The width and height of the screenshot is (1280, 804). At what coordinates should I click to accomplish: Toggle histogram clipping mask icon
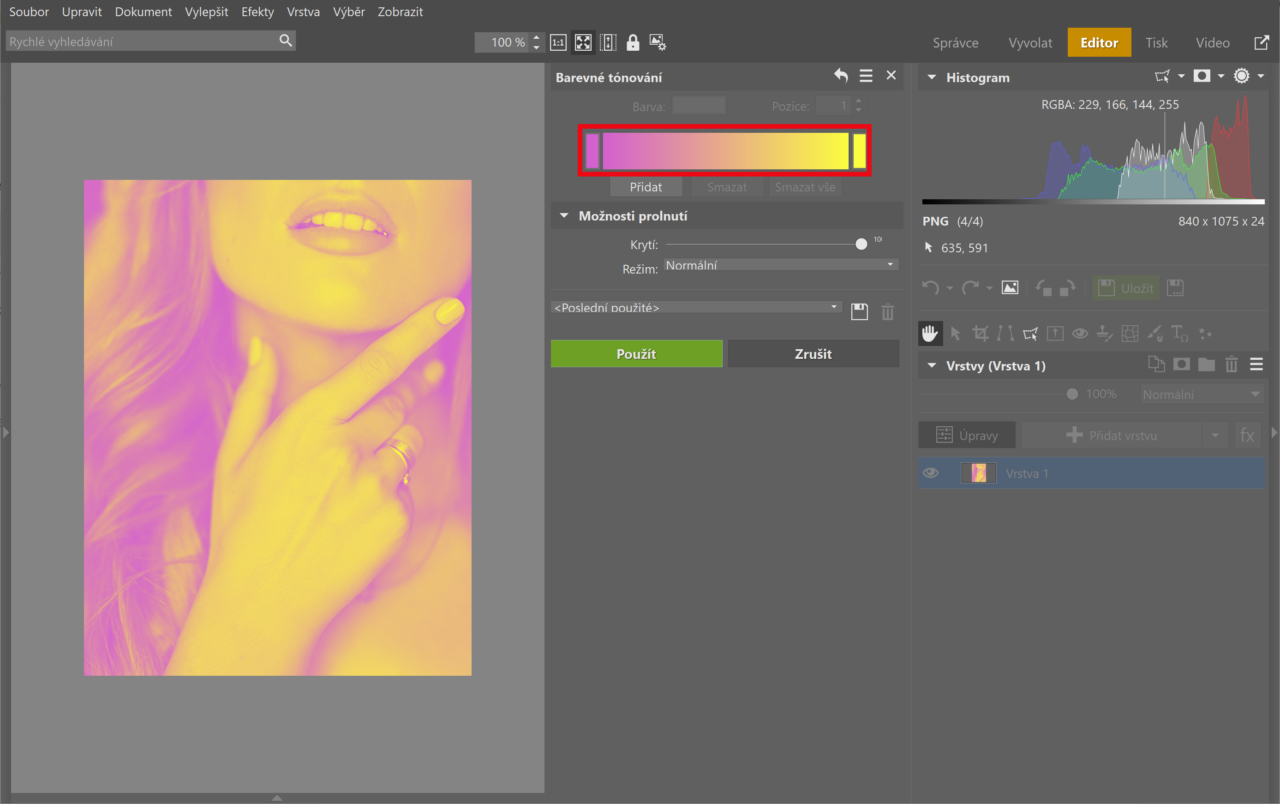(x=1202, y=76)
